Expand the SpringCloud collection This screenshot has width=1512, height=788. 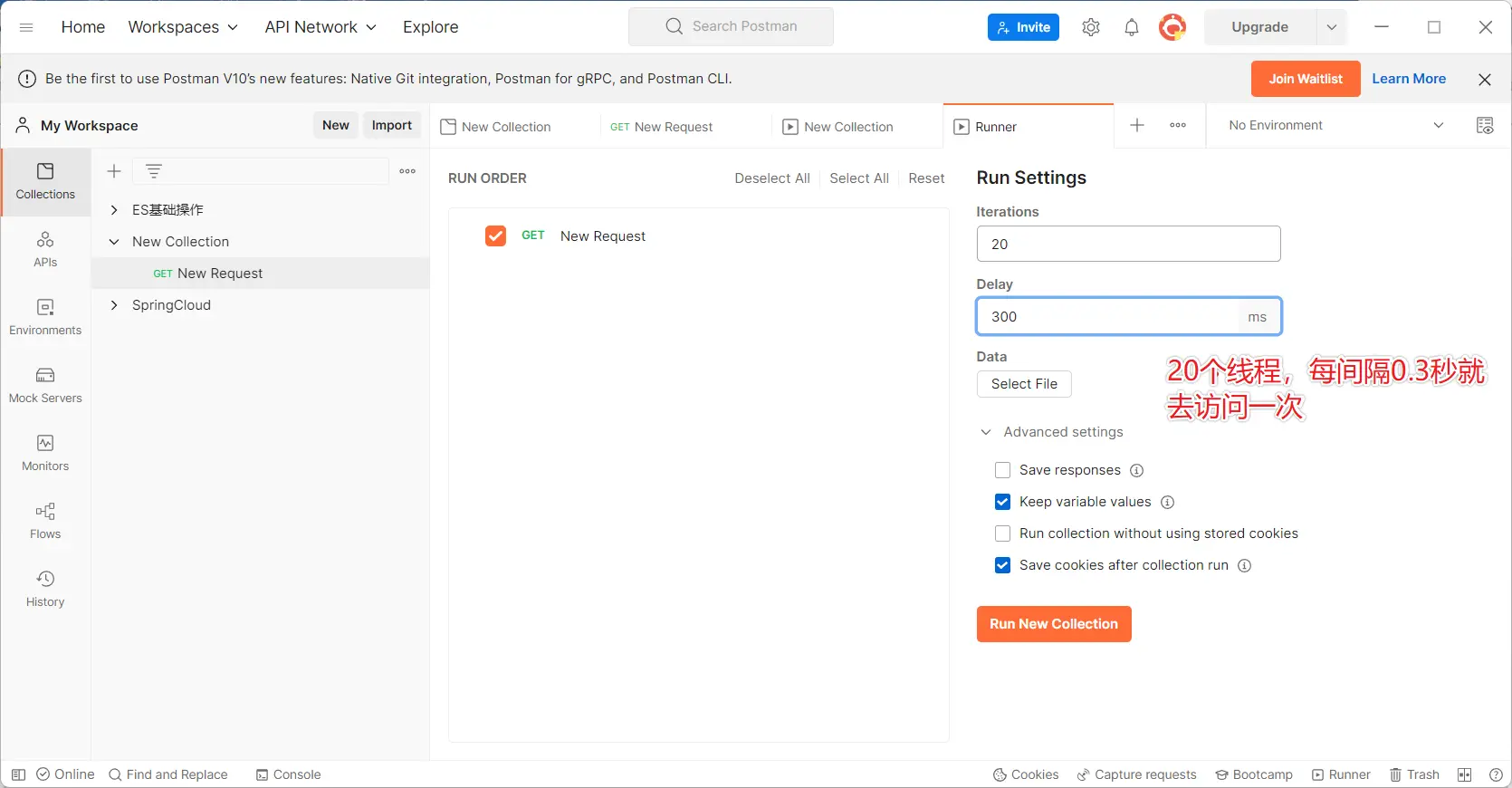(x=114, y=305)
